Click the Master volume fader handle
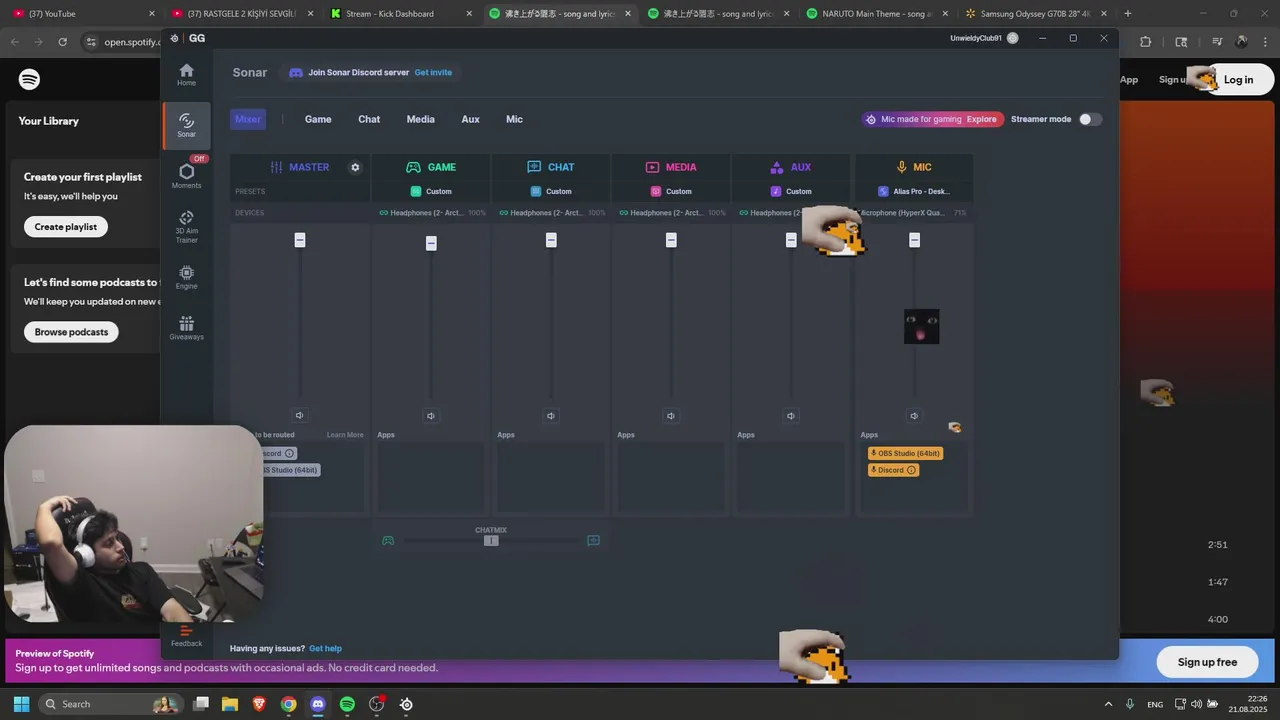The width and height of the screenshot is (1280, 720). (x=300, y=240)
